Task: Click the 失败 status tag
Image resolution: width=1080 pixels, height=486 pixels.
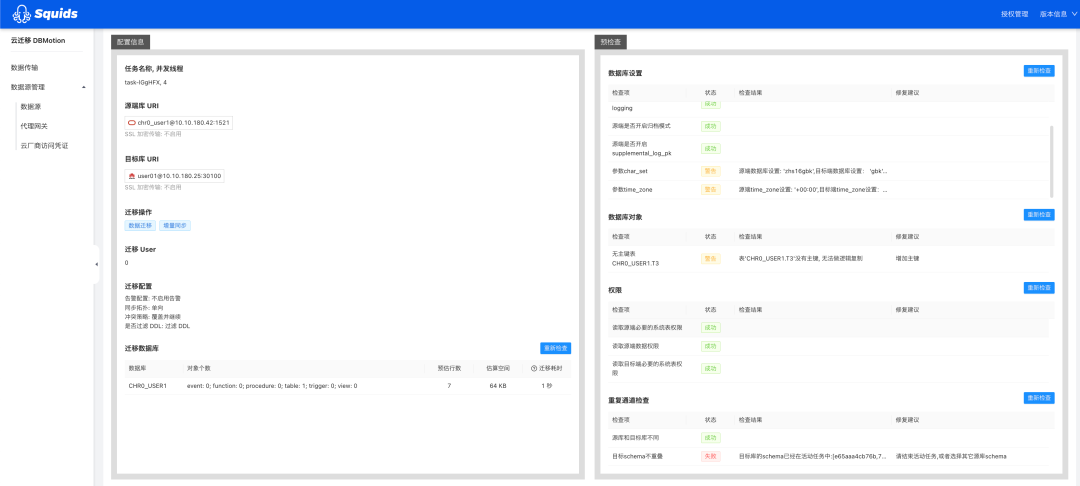Action: pos(711,456)
